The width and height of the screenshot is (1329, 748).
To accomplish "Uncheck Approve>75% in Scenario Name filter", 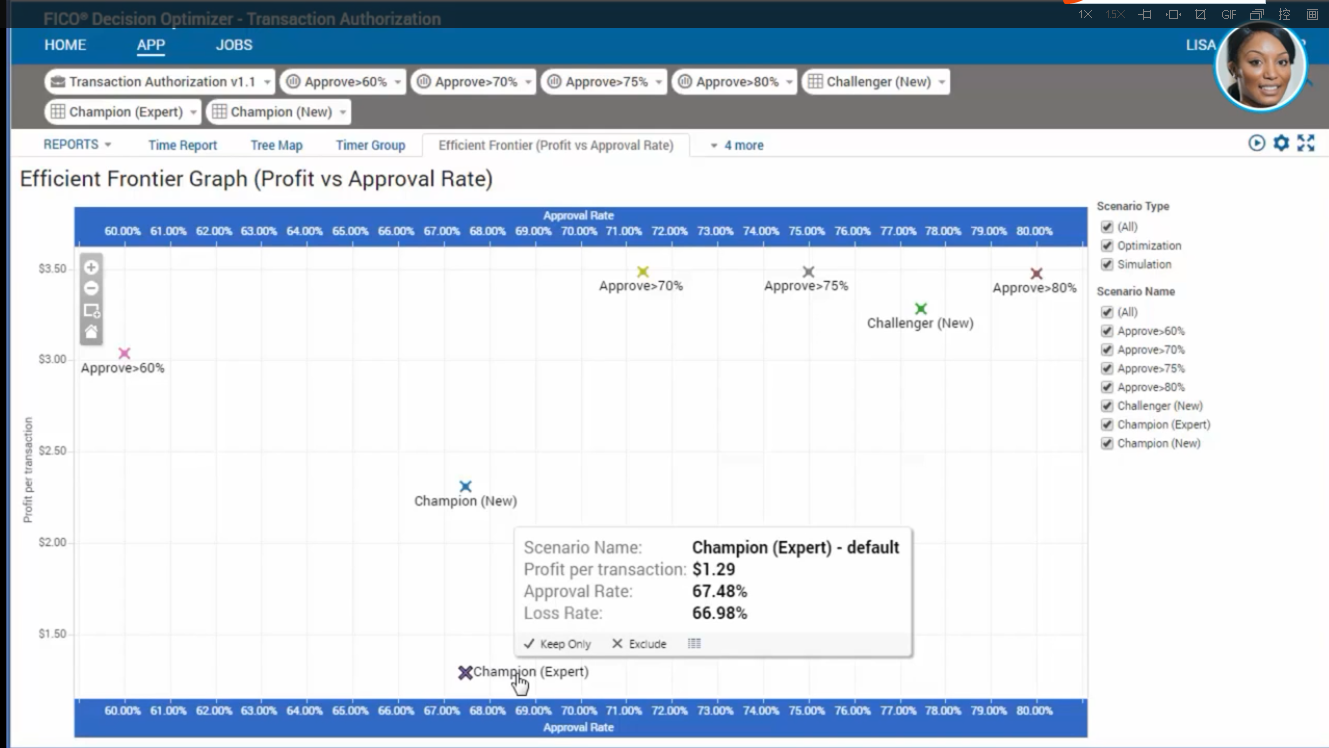I will tap(1107, 369).
